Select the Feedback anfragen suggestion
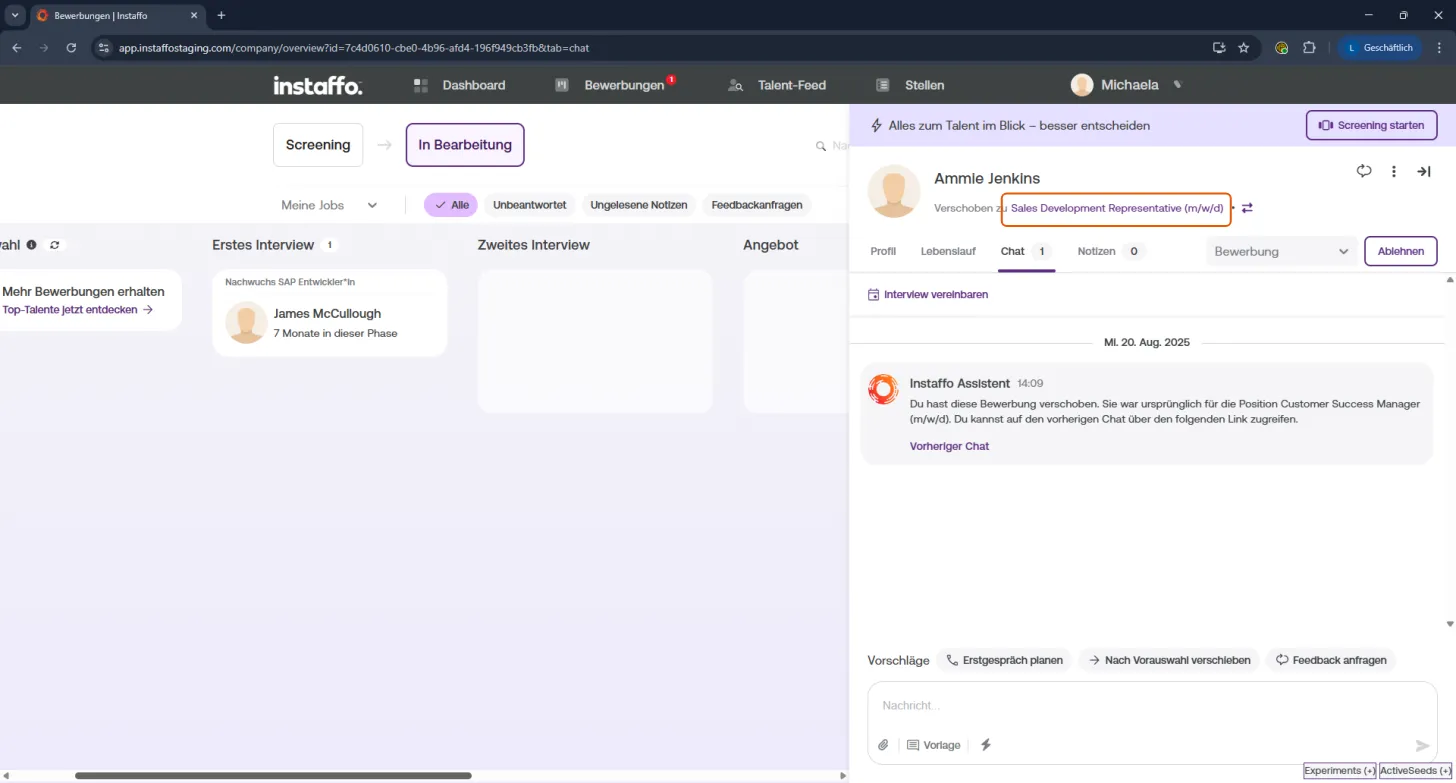The height and width of the screenshot is (783, 1456). (x=1330, y=660)
